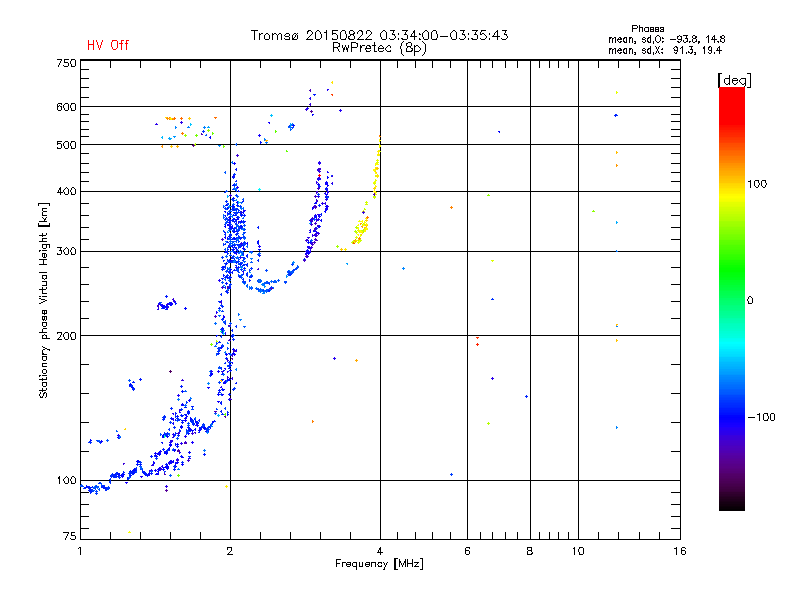The image size is (800, 600).
Task: Click the x-axis tick label '10'
Action: pos(578,551)
